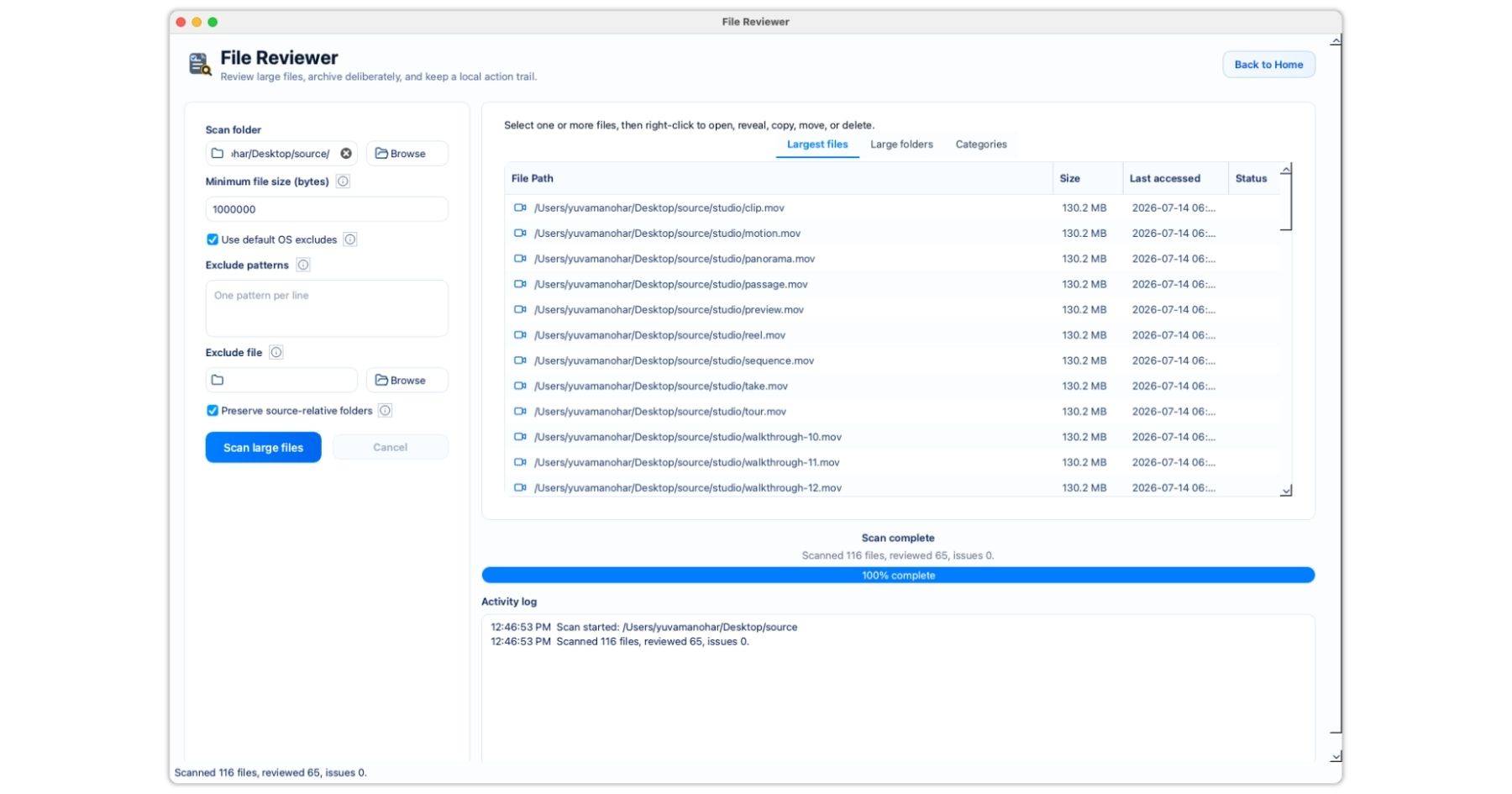
Task: Click the Scan large files button
Action: pos(263,448)
